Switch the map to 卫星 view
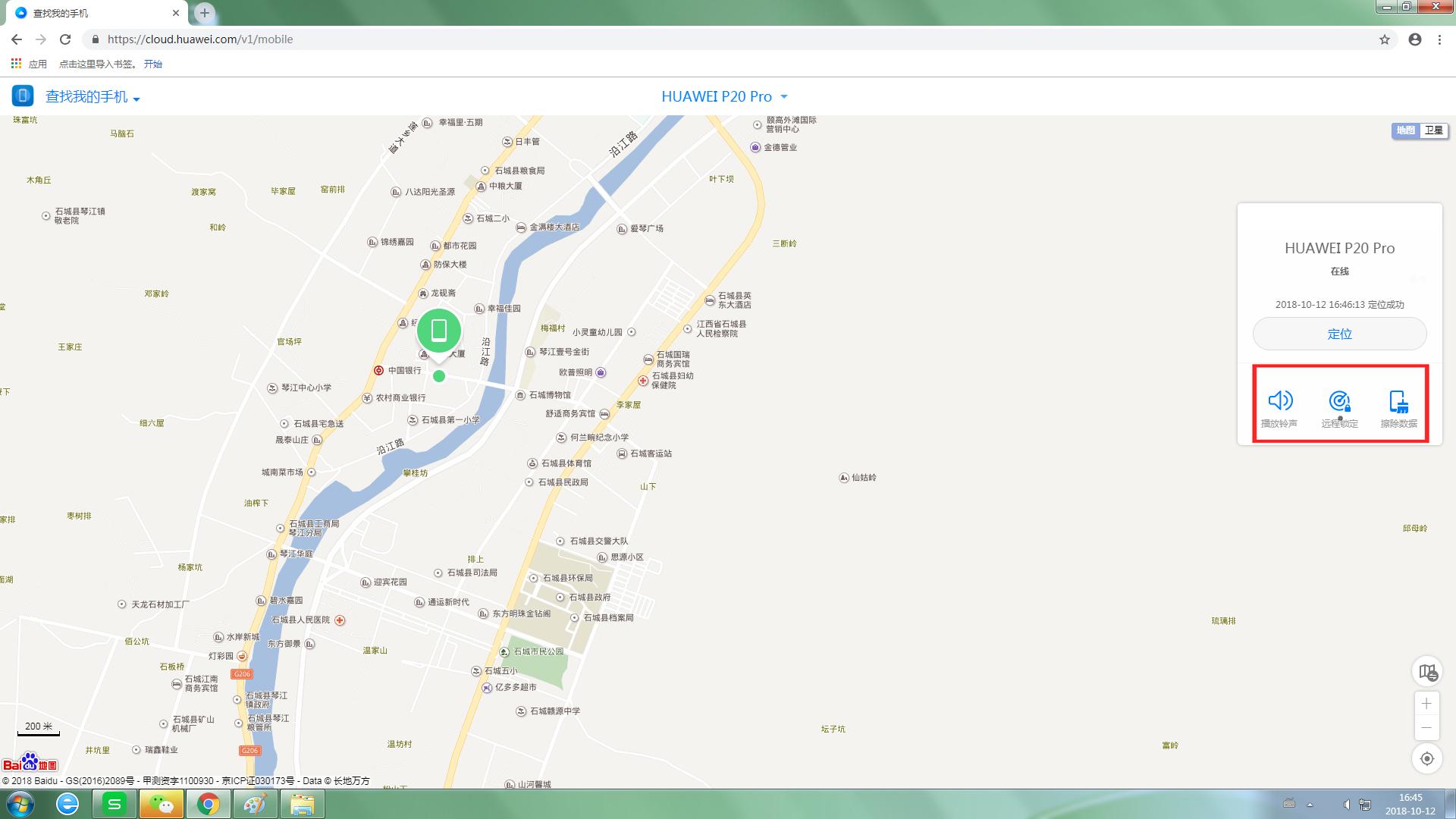 pyautogui.click(x=1433, y=130)
